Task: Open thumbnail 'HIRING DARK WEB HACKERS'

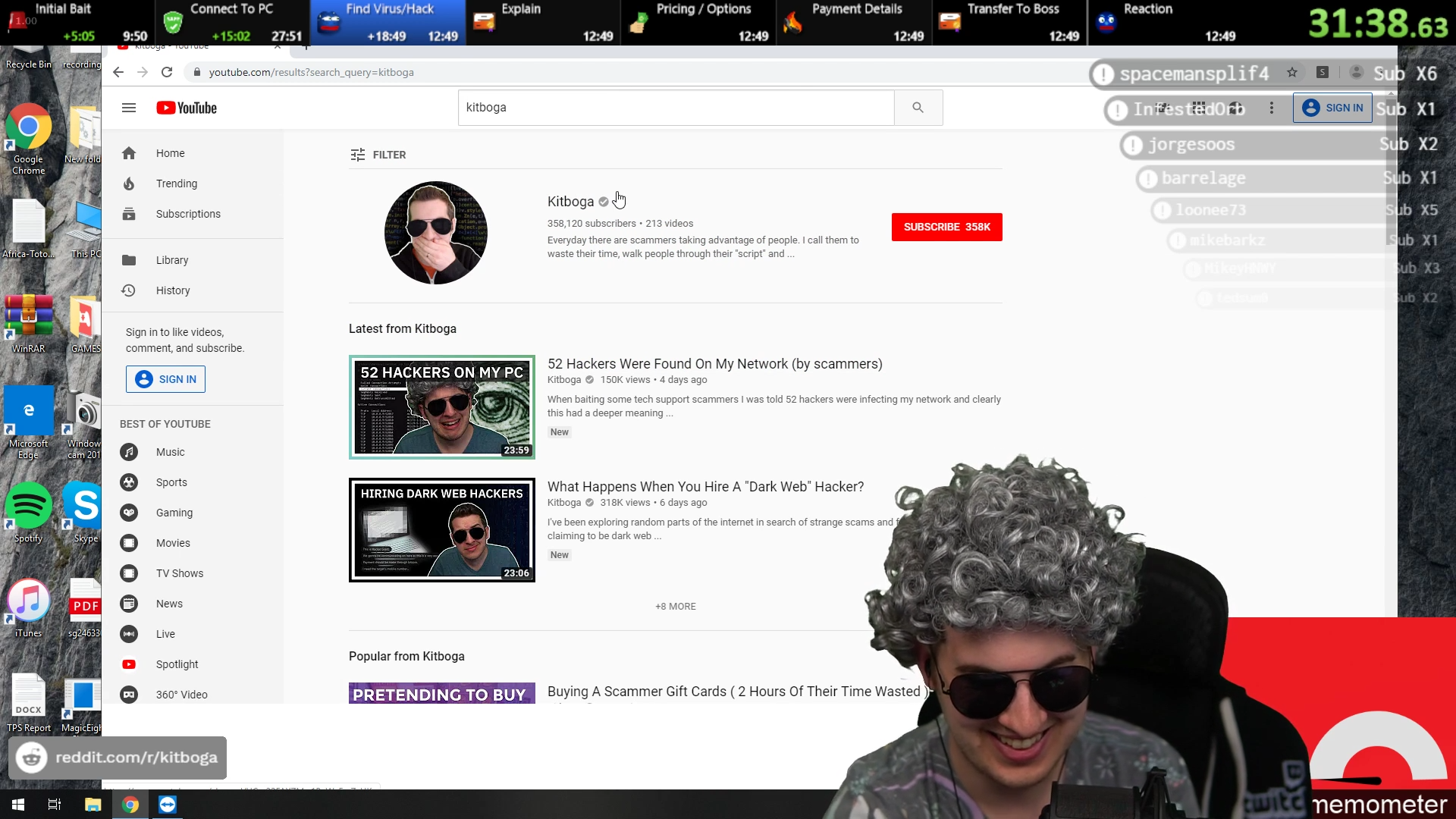Action: click(x=442, y=530)
